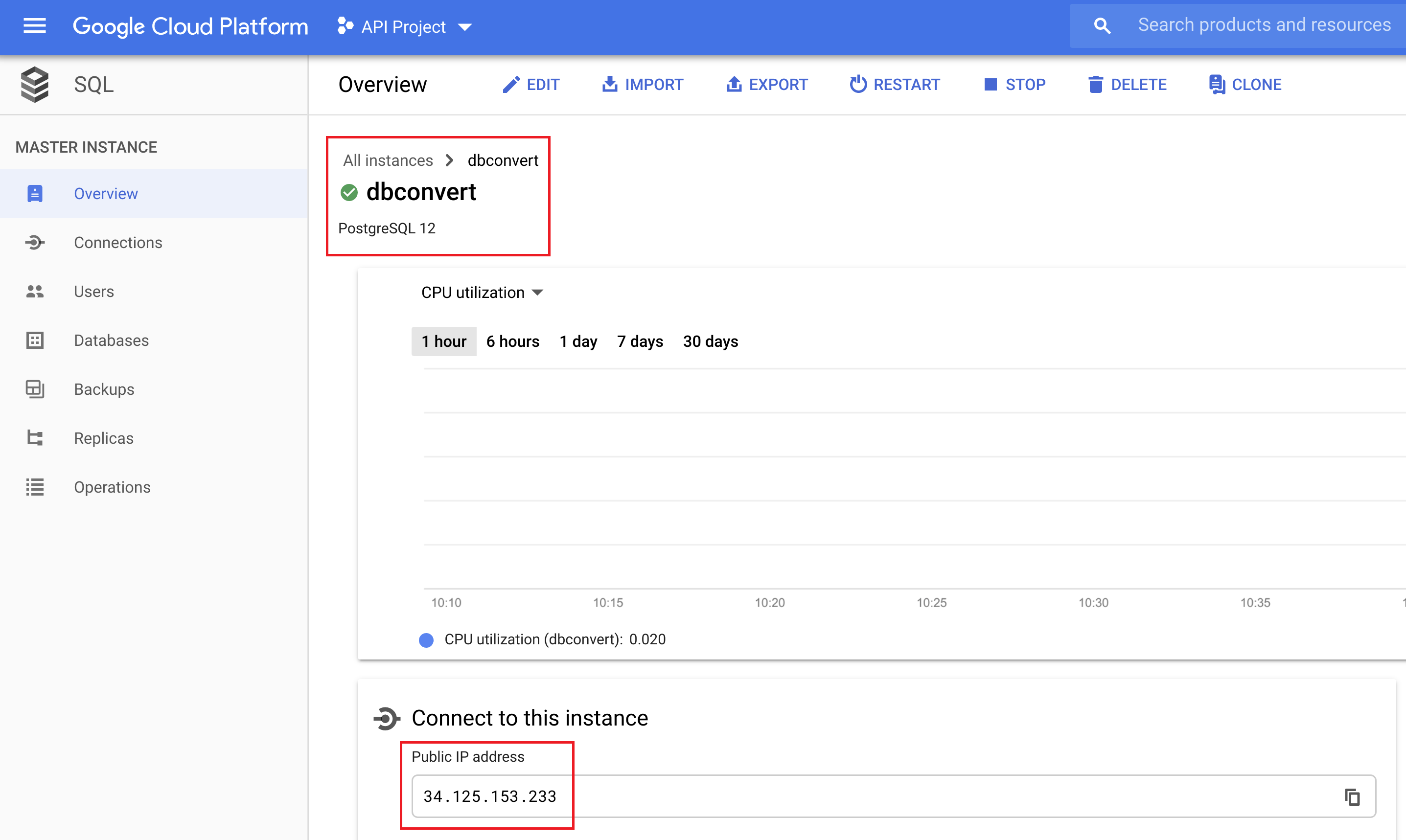Click the Users people icon

(x=35, y=292)
